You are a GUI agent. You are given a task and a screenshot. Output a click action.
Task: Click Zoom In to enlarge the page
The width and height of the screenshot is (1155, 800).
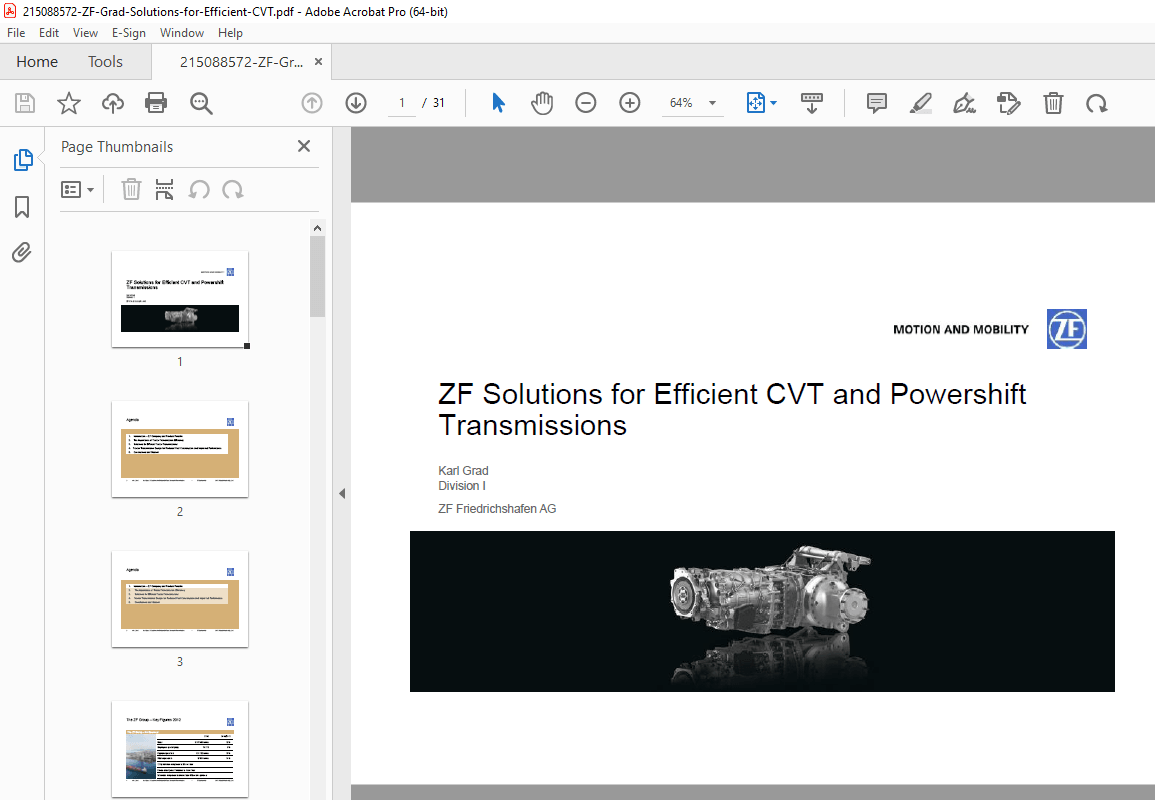pos(629,103)
